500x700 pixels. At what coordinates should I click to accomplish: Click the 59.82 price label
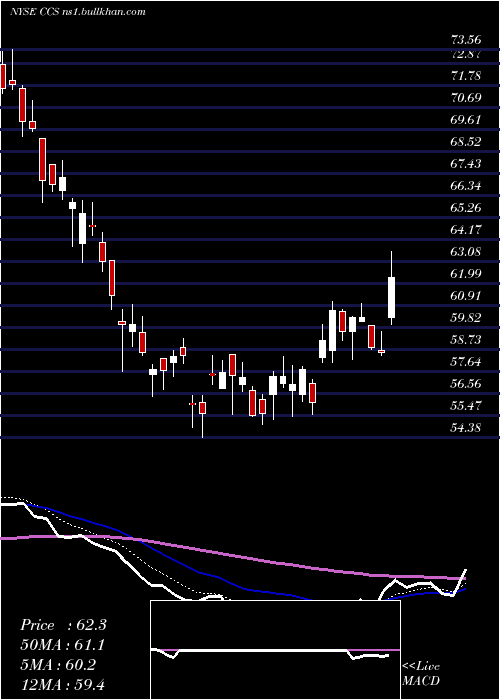click(466, 317)
